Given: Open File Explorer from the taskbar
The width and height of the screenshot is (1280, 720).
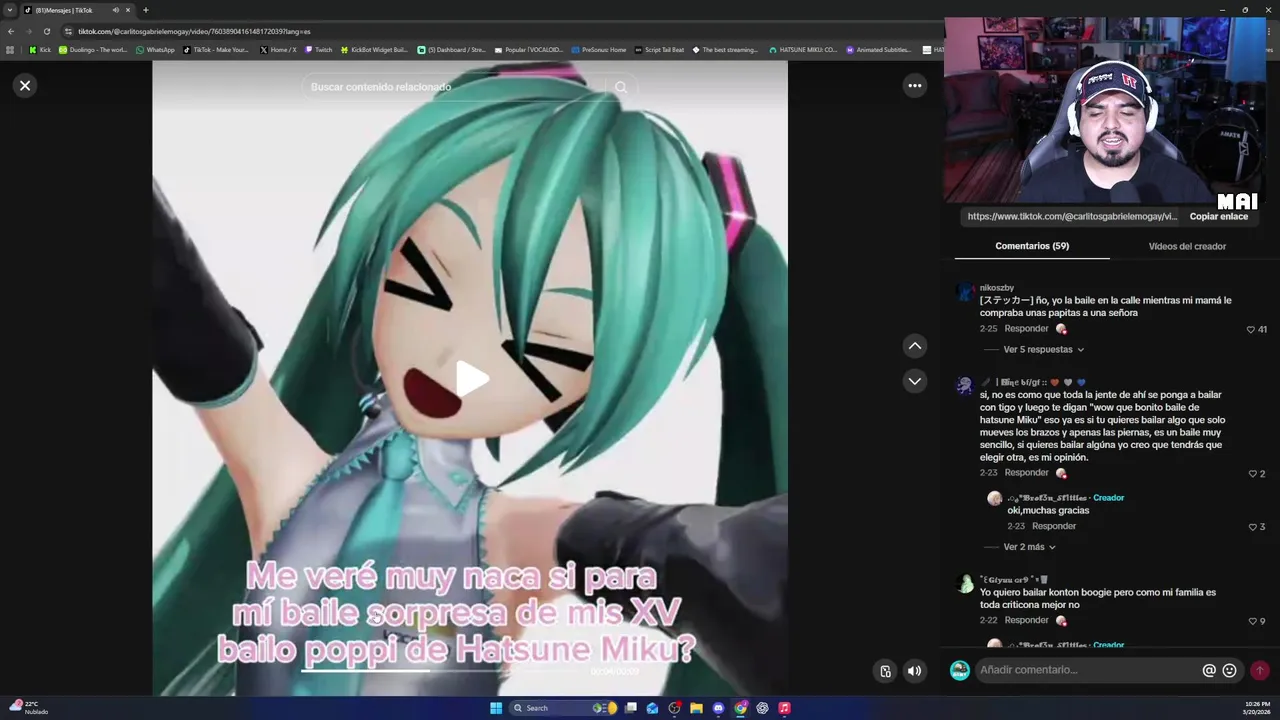Looking at the screenshot, I should [696, 708].
